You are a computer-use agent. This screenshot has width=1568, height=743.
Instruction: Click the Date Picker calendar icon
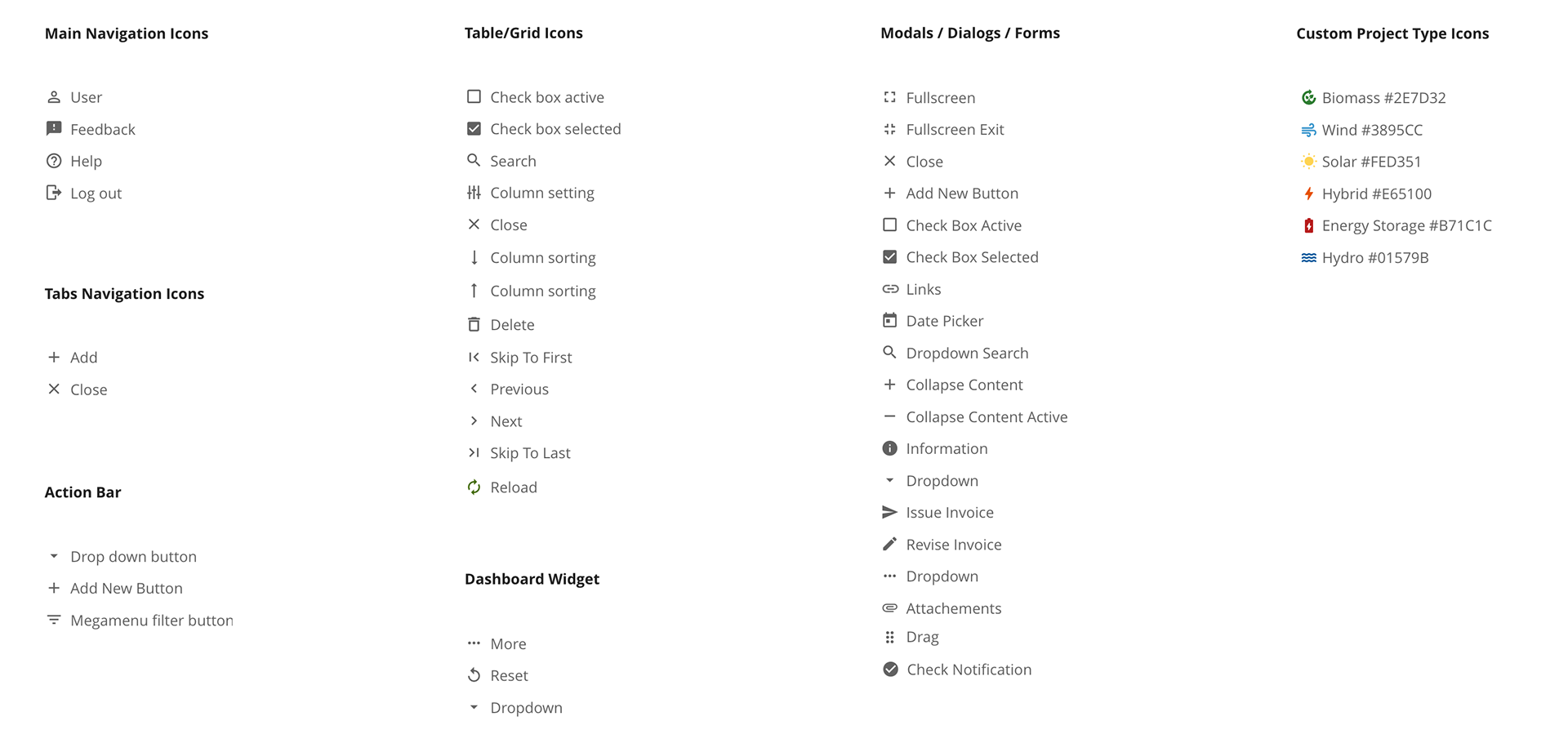pos(890,321)
